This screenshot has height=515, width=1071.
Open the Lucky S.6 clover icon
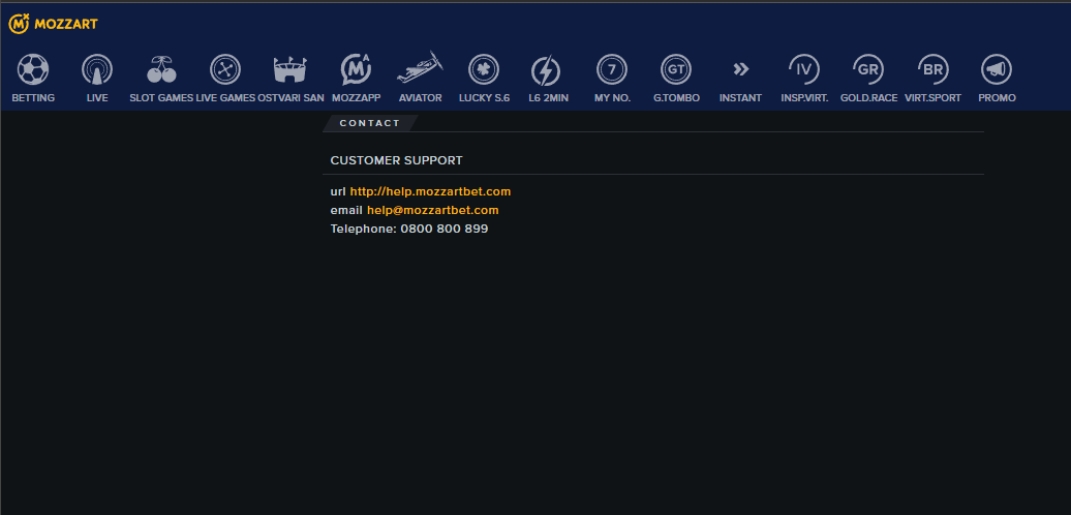[x=484, y=70]
